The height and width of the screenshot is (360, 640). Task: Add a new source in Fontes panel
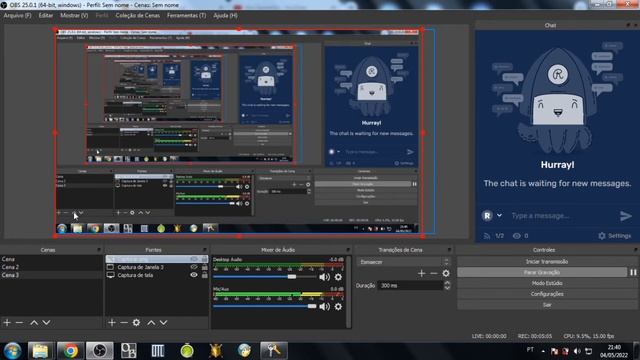click(x=112, y=323)
